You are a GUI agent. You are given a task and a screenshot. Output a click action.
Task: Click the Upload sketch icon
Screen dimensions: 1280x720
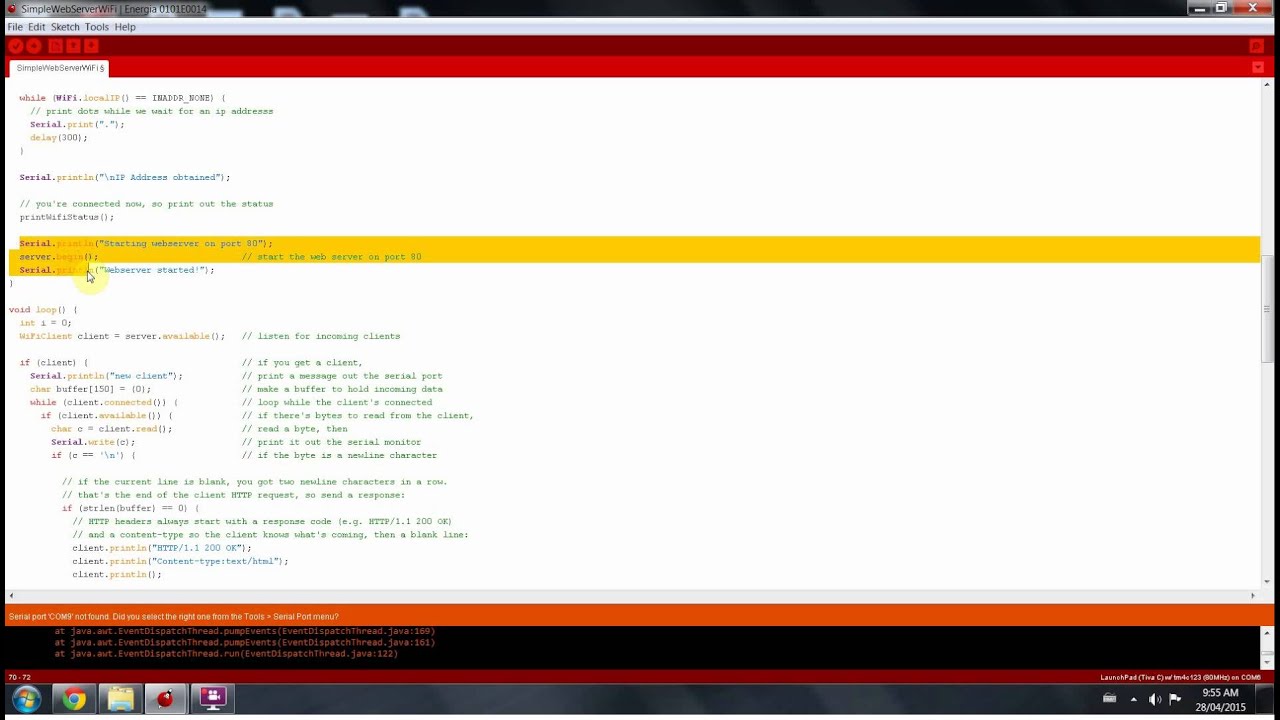(33, 46)
